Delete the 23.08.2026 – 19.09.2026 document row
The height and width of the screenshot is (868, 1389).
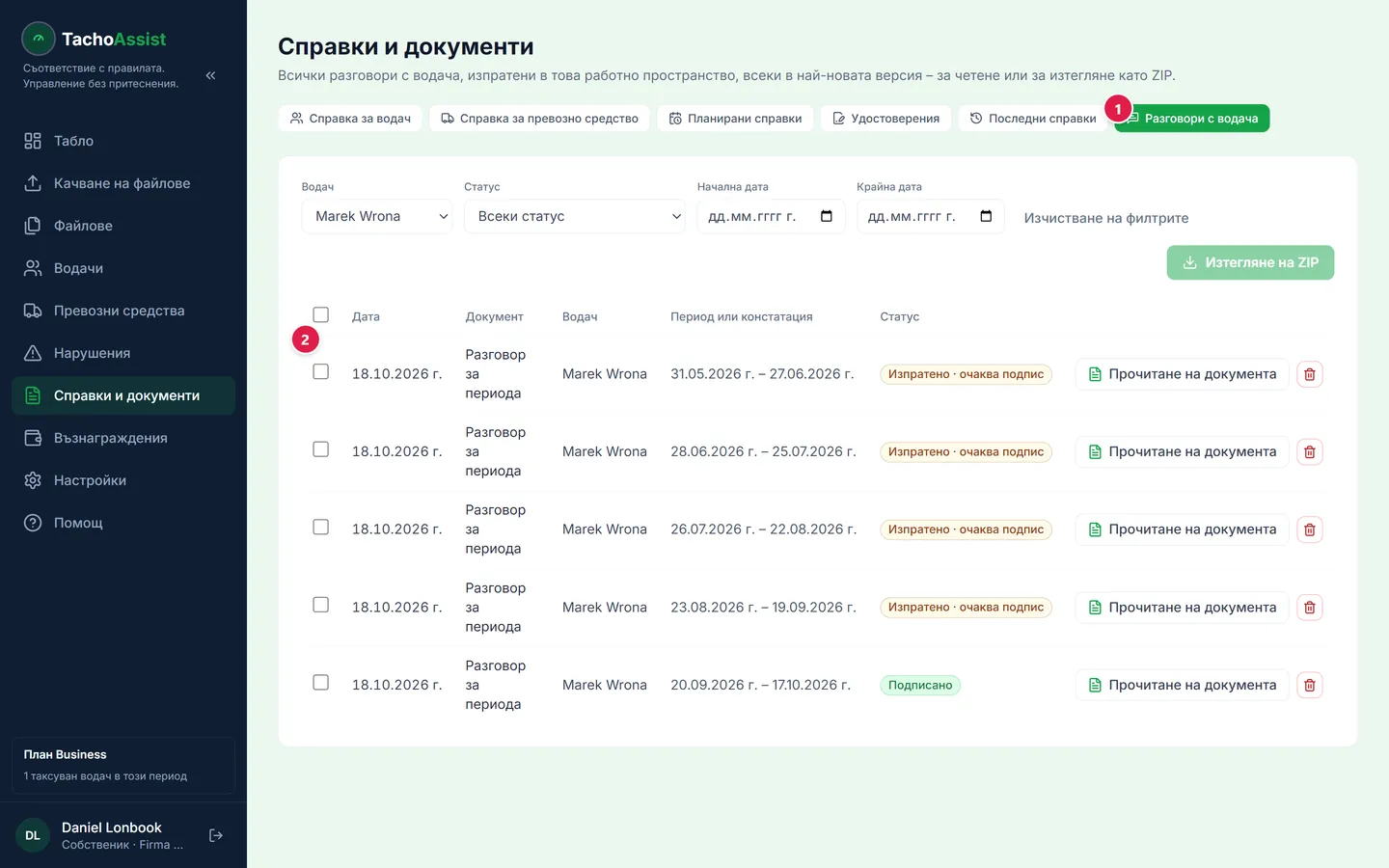(x=1310, y=608)
